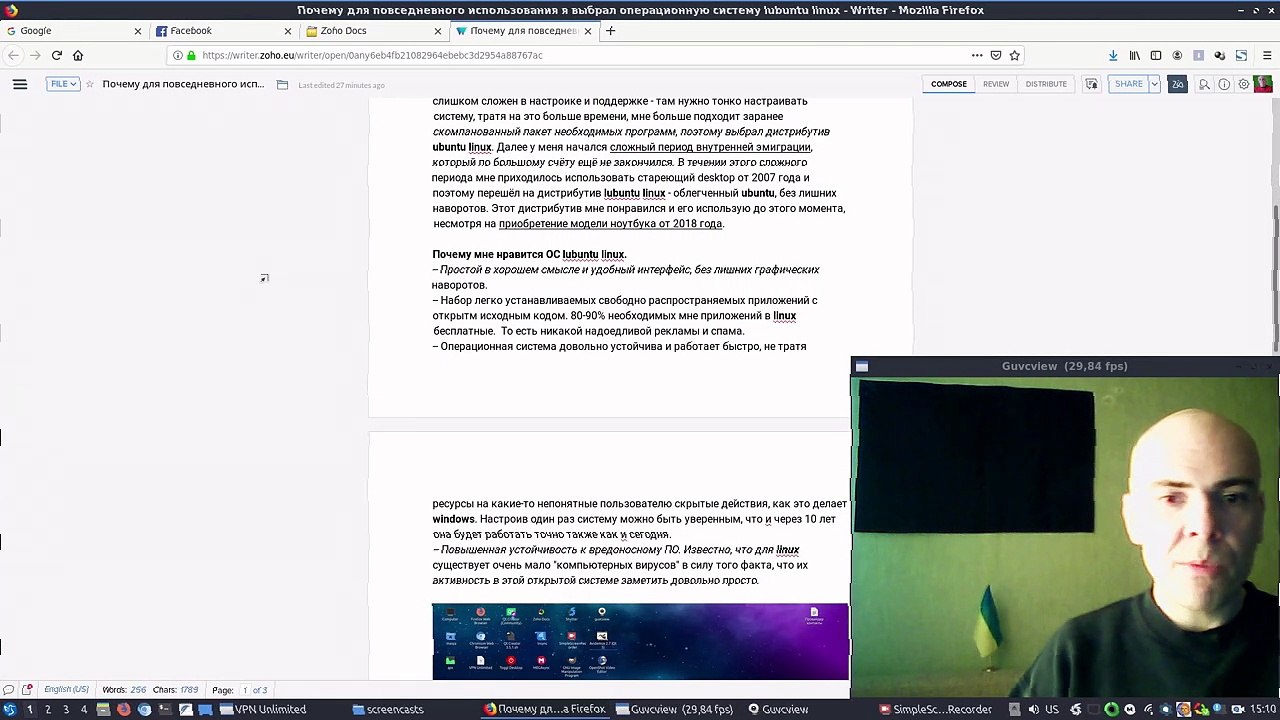Click the page number field
Viewport: 1280px width, 720px height.
pos(245,690)
